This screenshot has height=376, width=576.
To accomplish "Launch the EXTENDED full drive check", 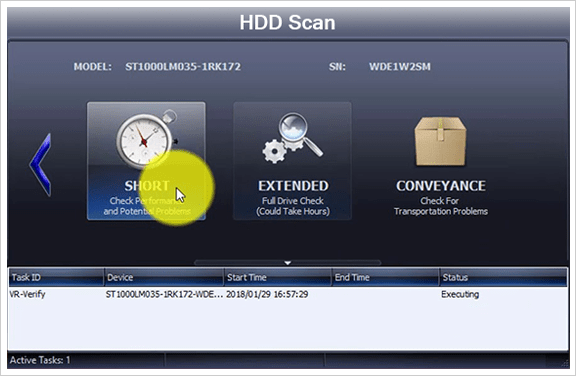I will [292, 161].
